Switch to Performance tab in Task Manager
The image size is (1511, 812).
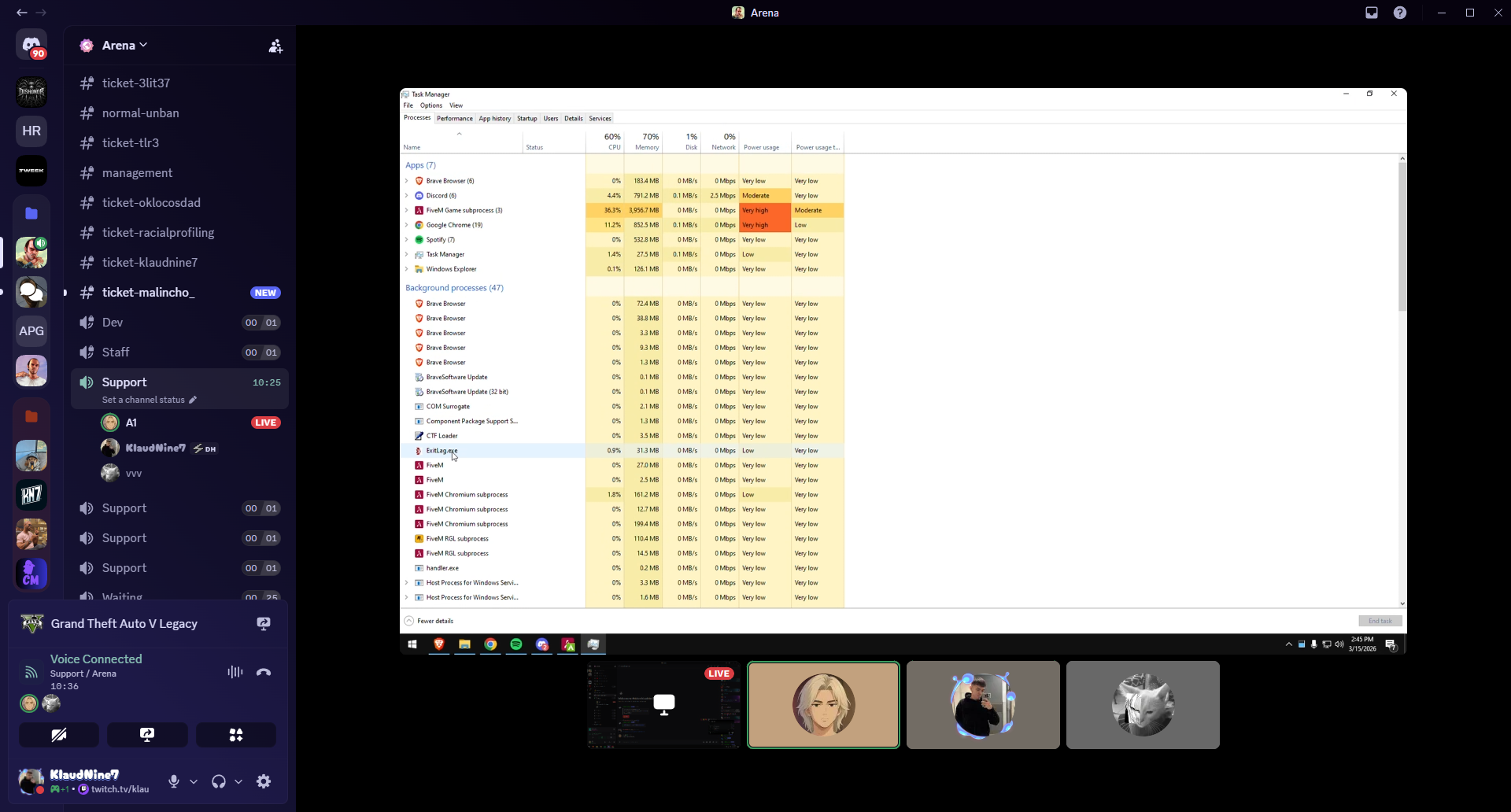[x=455, y=119]
